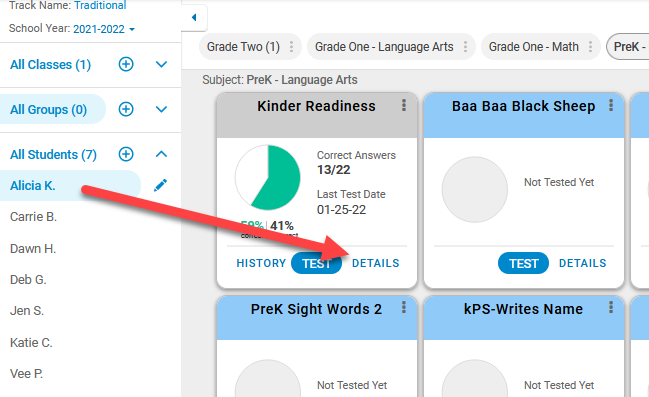Add a new group with plus icon
Image resolution: width=649 pixels, height=397 pixels.
(x=126, y=109)
